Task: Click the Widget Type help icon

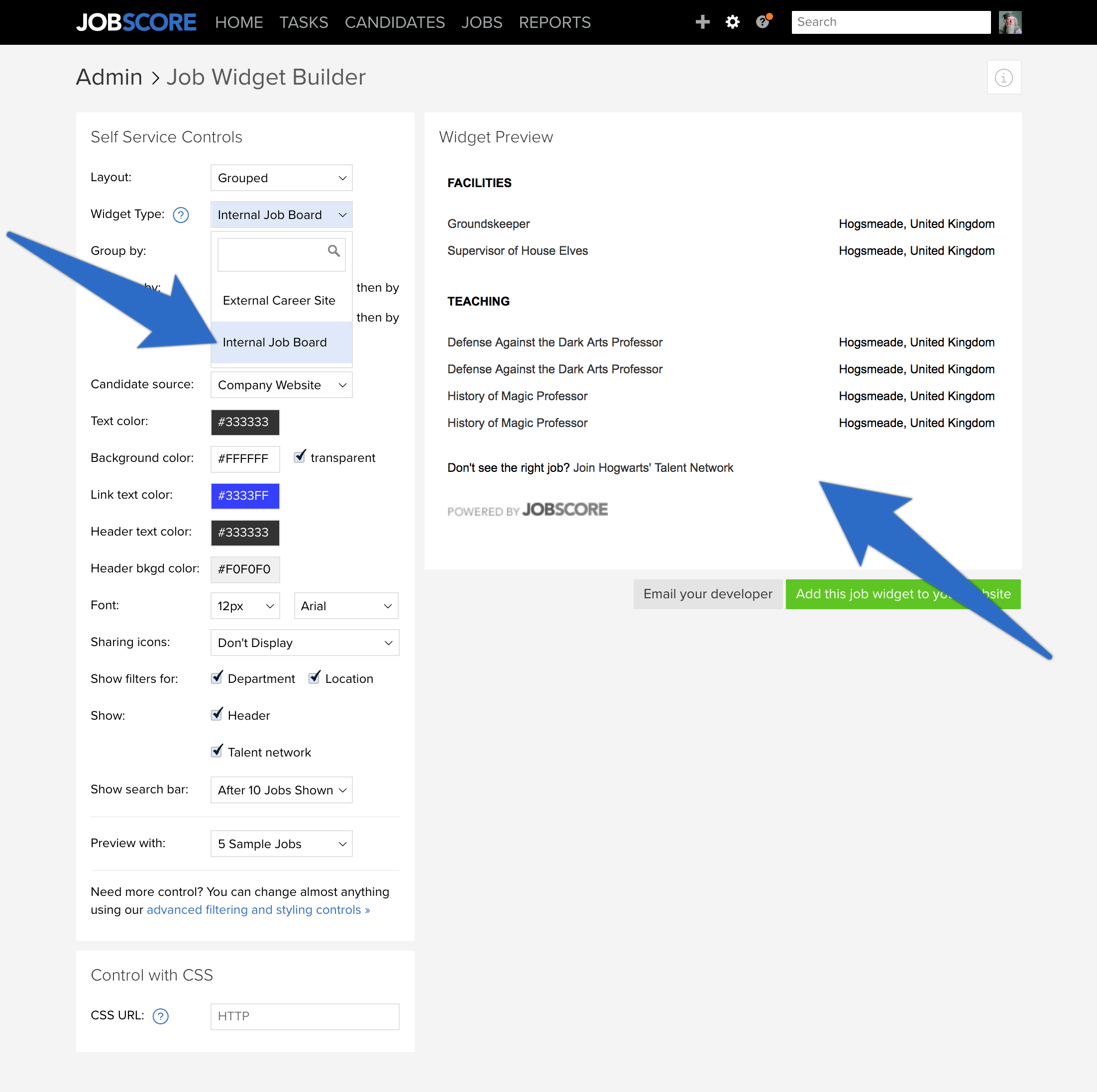Action: click(x=181, y=215)
